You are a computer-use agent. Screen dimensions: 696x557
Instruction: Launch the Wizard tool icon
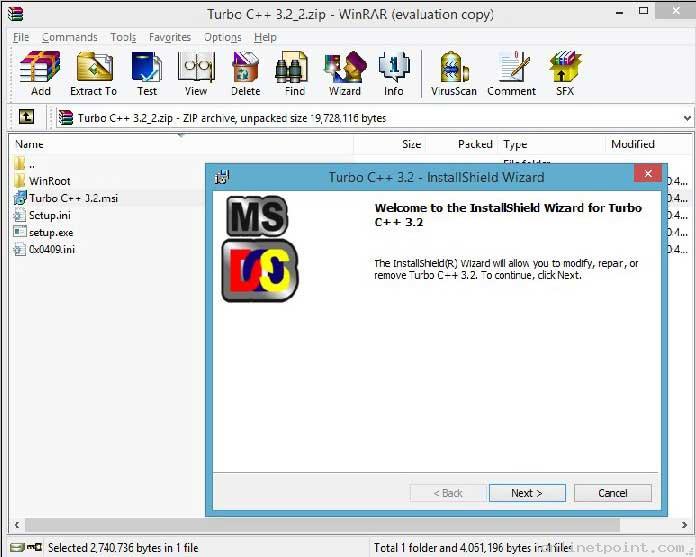pyautogui.click(x=345, y=73)
